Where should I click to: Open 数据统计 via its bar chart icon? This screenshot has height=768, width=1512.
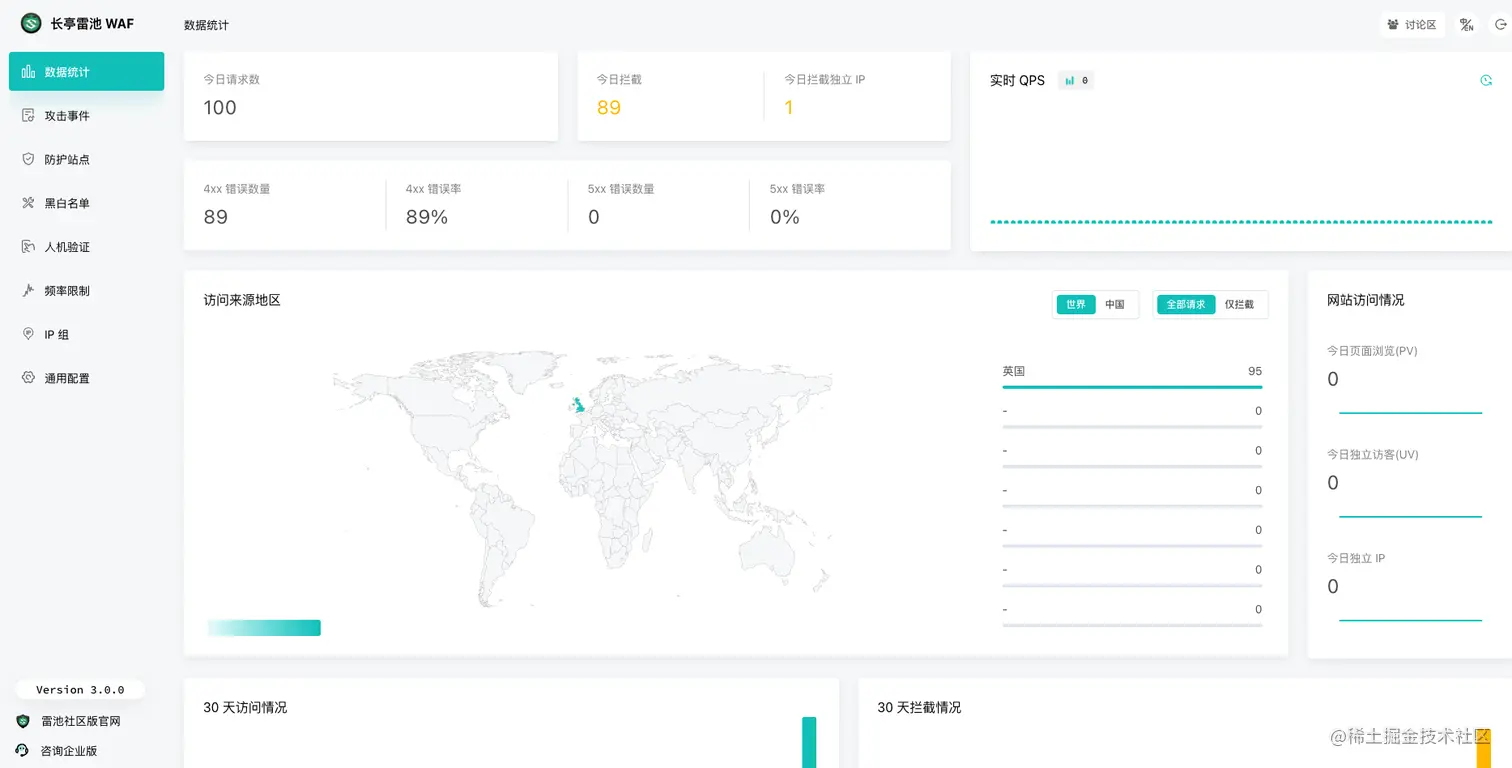point(28,72)
